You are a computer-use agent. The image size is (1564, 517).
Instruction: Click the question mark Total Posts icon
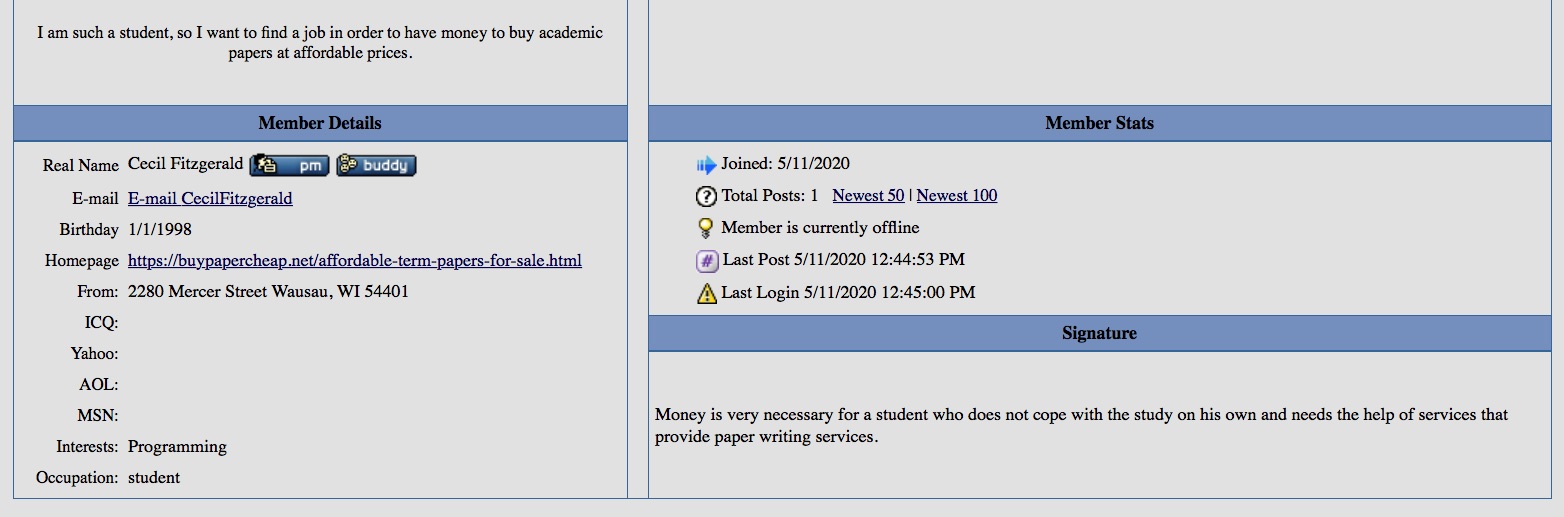click(x=706, y=196)
